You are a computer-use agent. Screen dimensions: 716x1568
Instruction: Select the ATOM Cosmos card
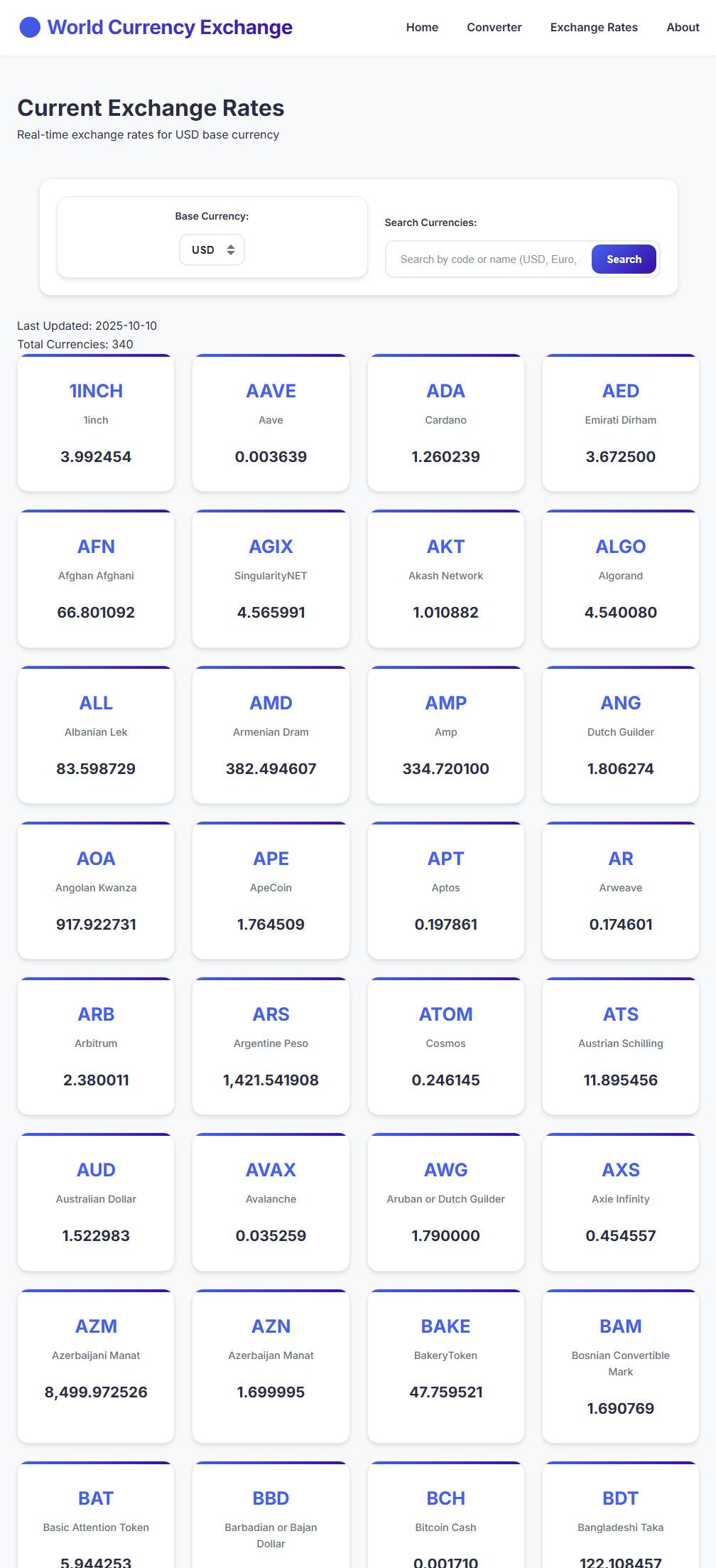click(x=445, y=1046)
